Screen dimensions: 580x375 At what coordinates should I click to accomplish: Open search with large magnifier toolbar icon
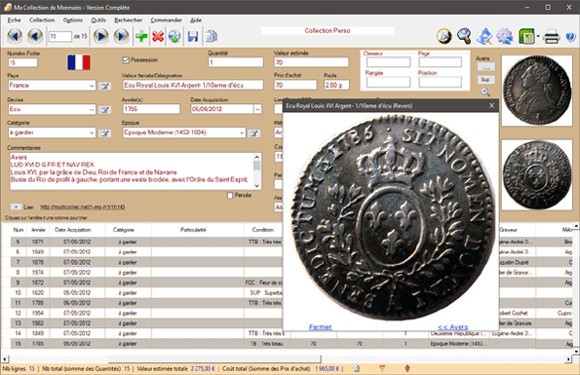pos(464,36)
